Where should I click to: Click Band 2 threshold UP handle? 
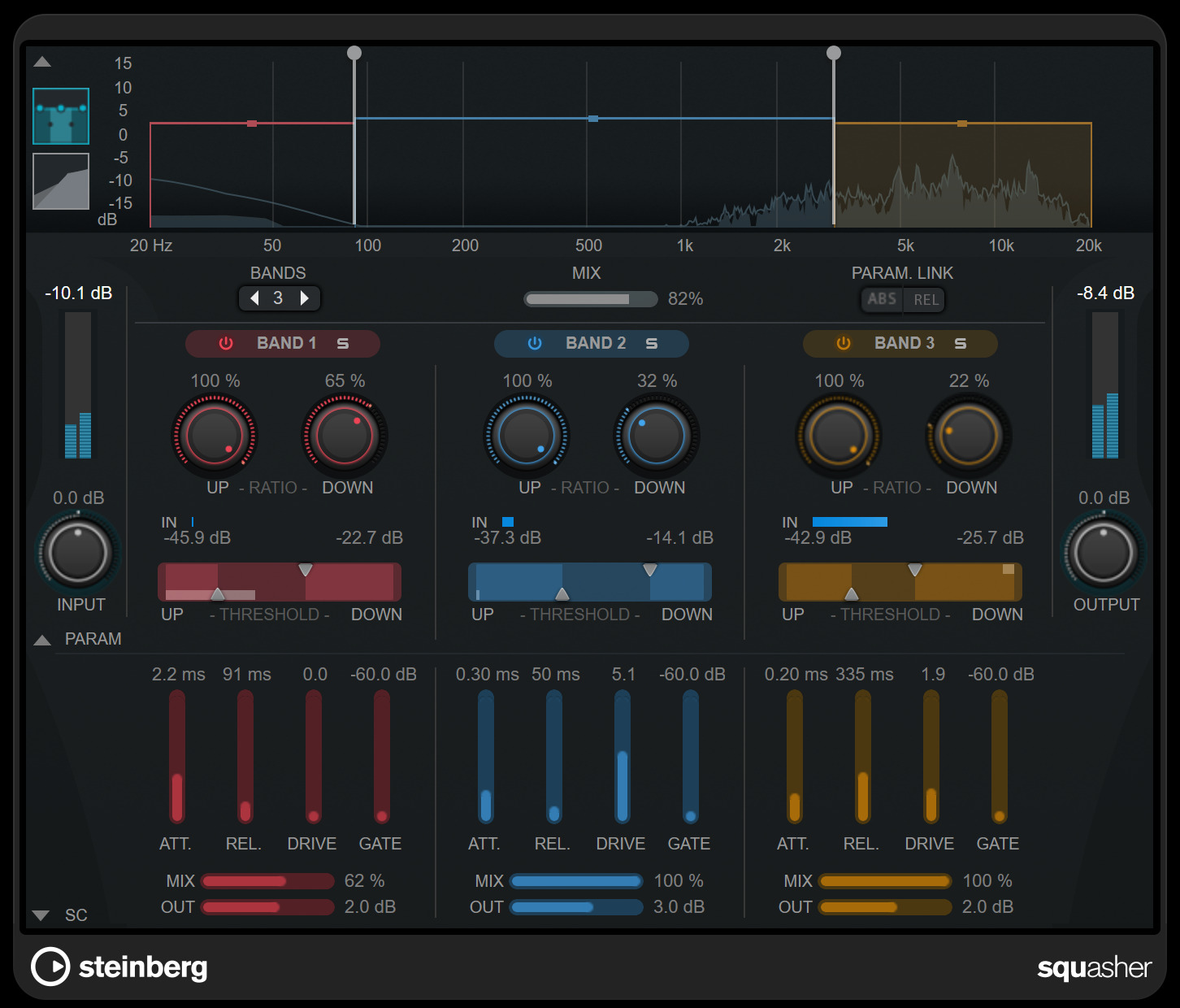(x=562, y=593)
